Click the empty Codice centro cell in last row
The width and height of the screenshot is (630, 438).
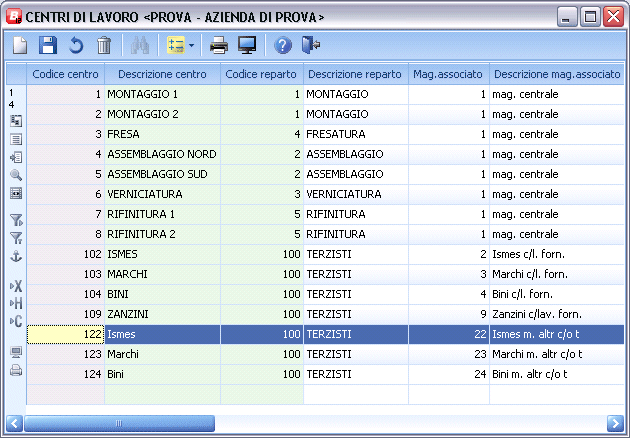(x=65, y=394)
